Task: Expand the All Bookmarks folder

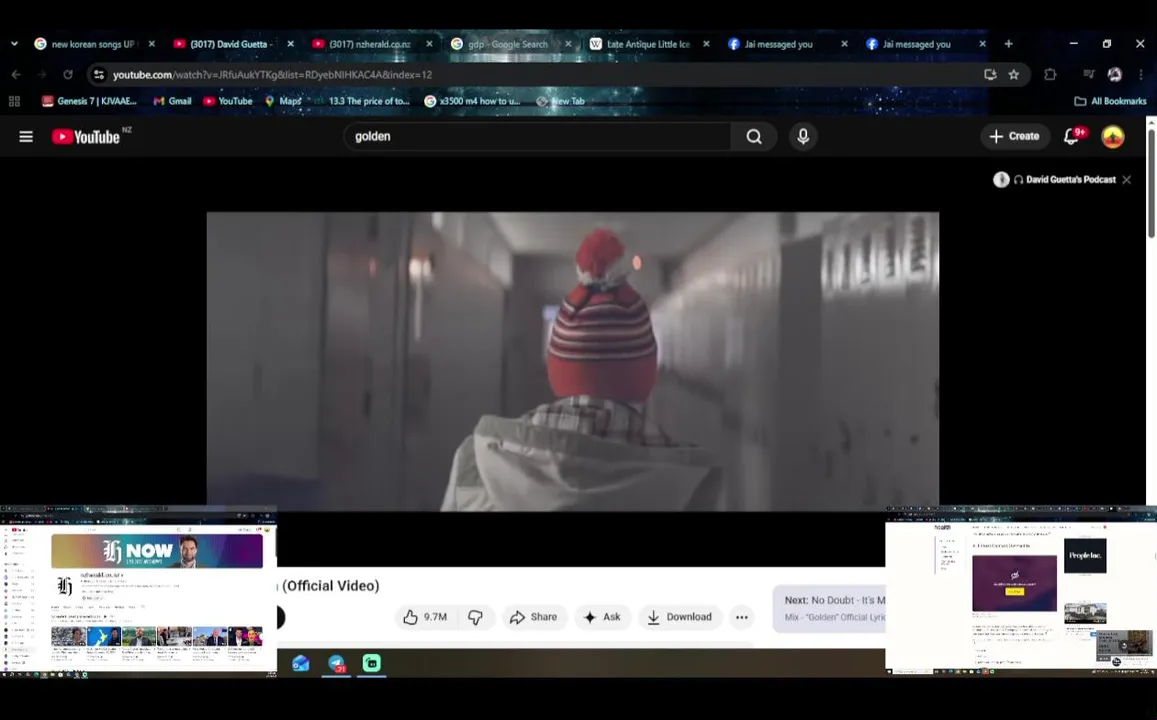Action: (x=1110, y=101)
